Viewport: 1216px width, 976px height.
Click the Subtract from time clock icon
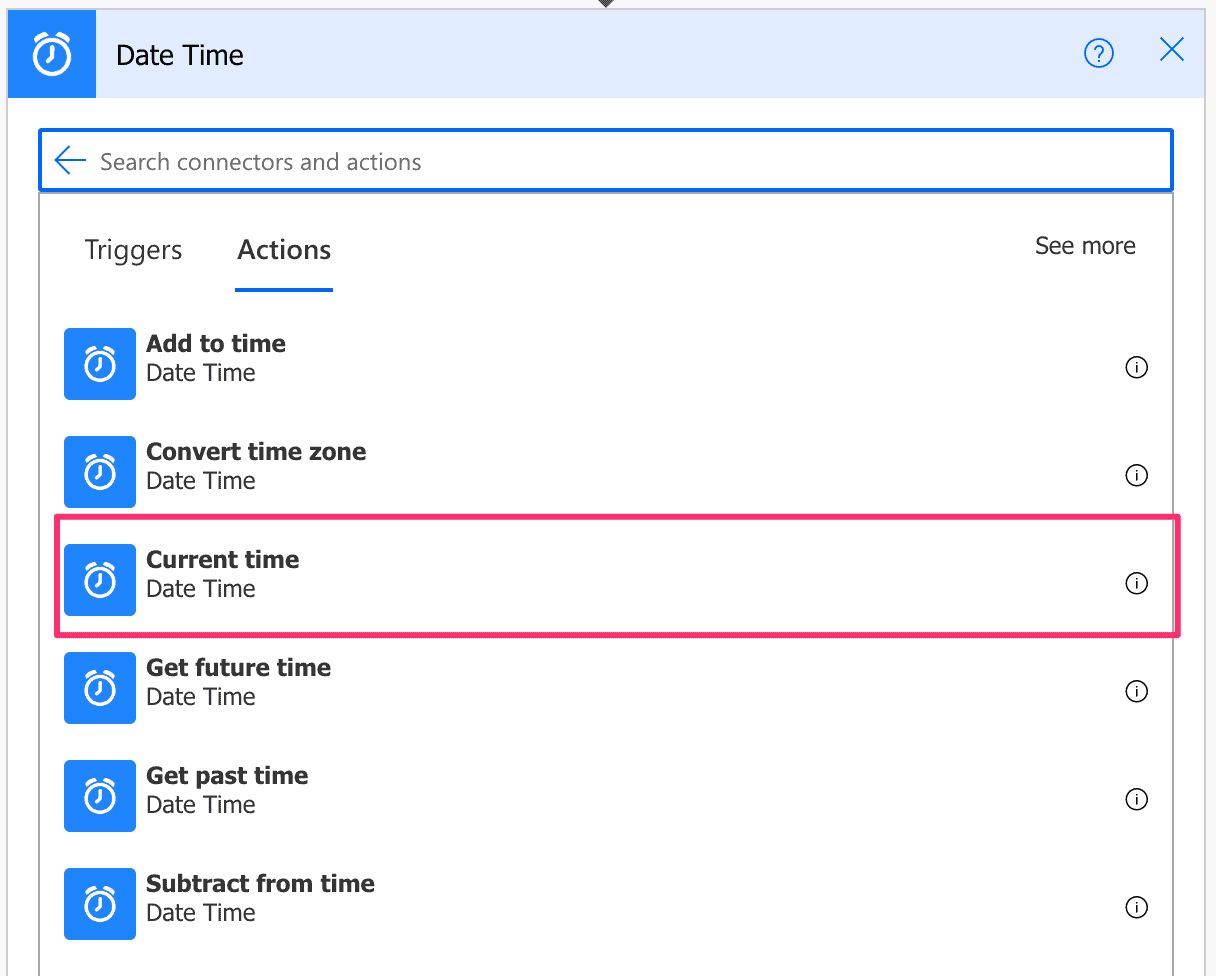(99, 904)
